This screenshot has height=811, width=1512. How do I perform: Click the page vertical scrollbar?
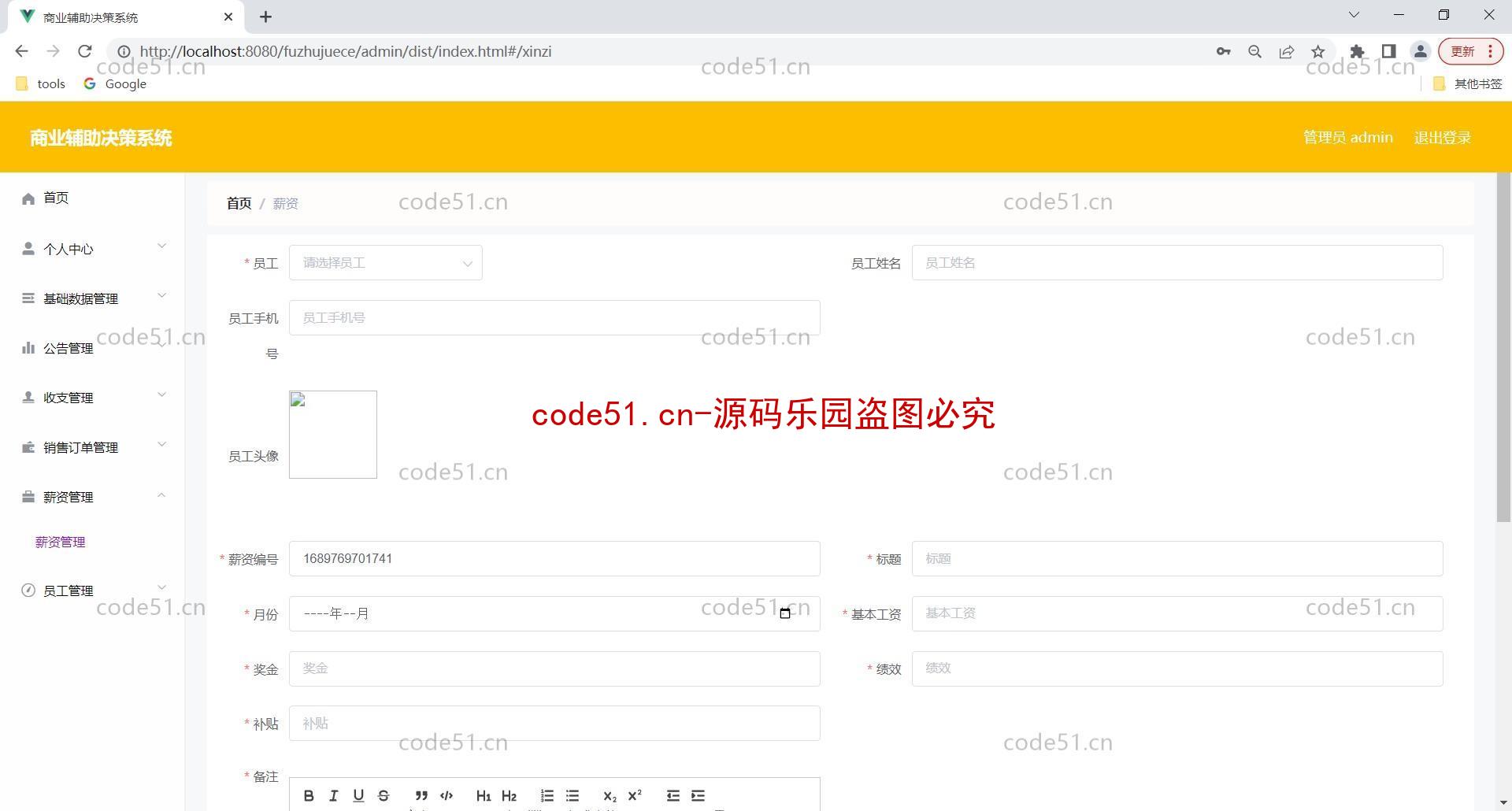click(x=1503, y=347)
